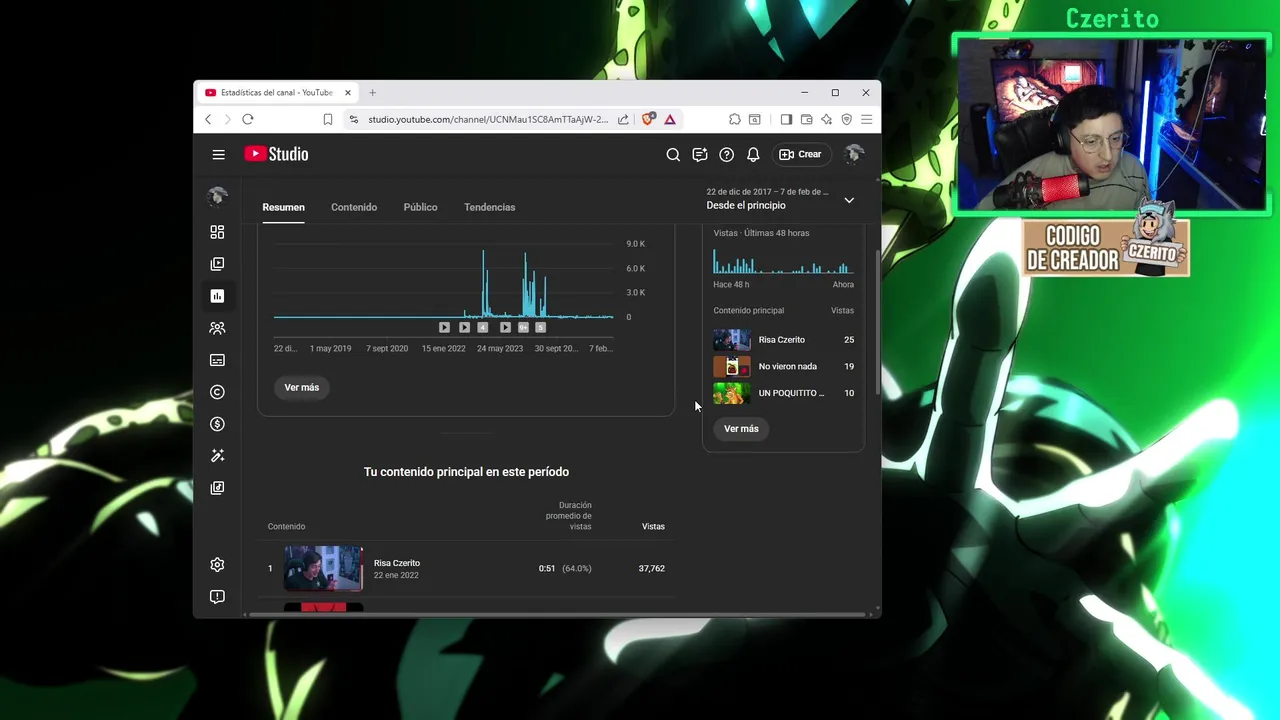Close the 'Estadísticas del canal' browser tab
This screenshot has width=1280, height=720.
[348, 92]
